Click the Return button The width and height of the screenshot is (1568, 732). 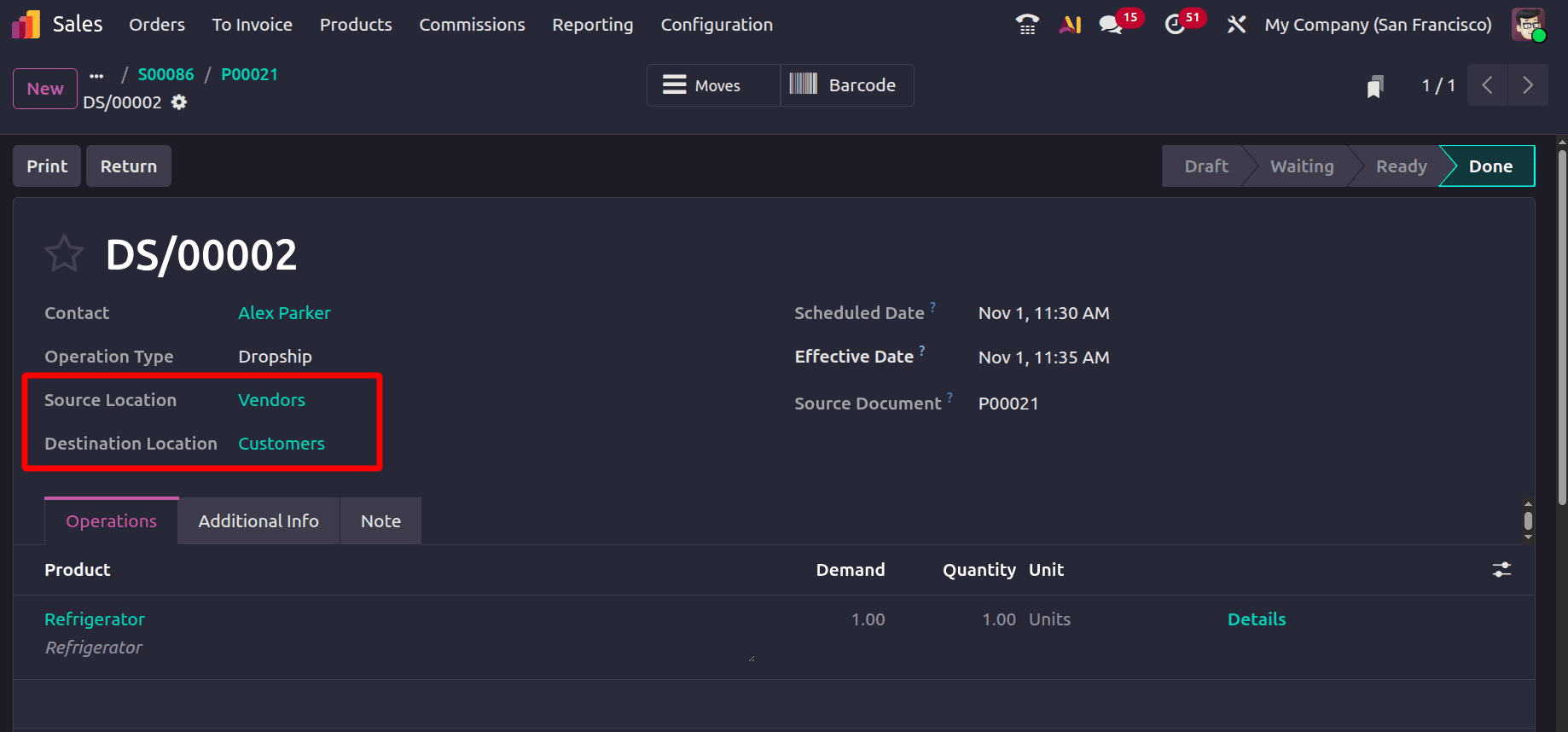129,166
